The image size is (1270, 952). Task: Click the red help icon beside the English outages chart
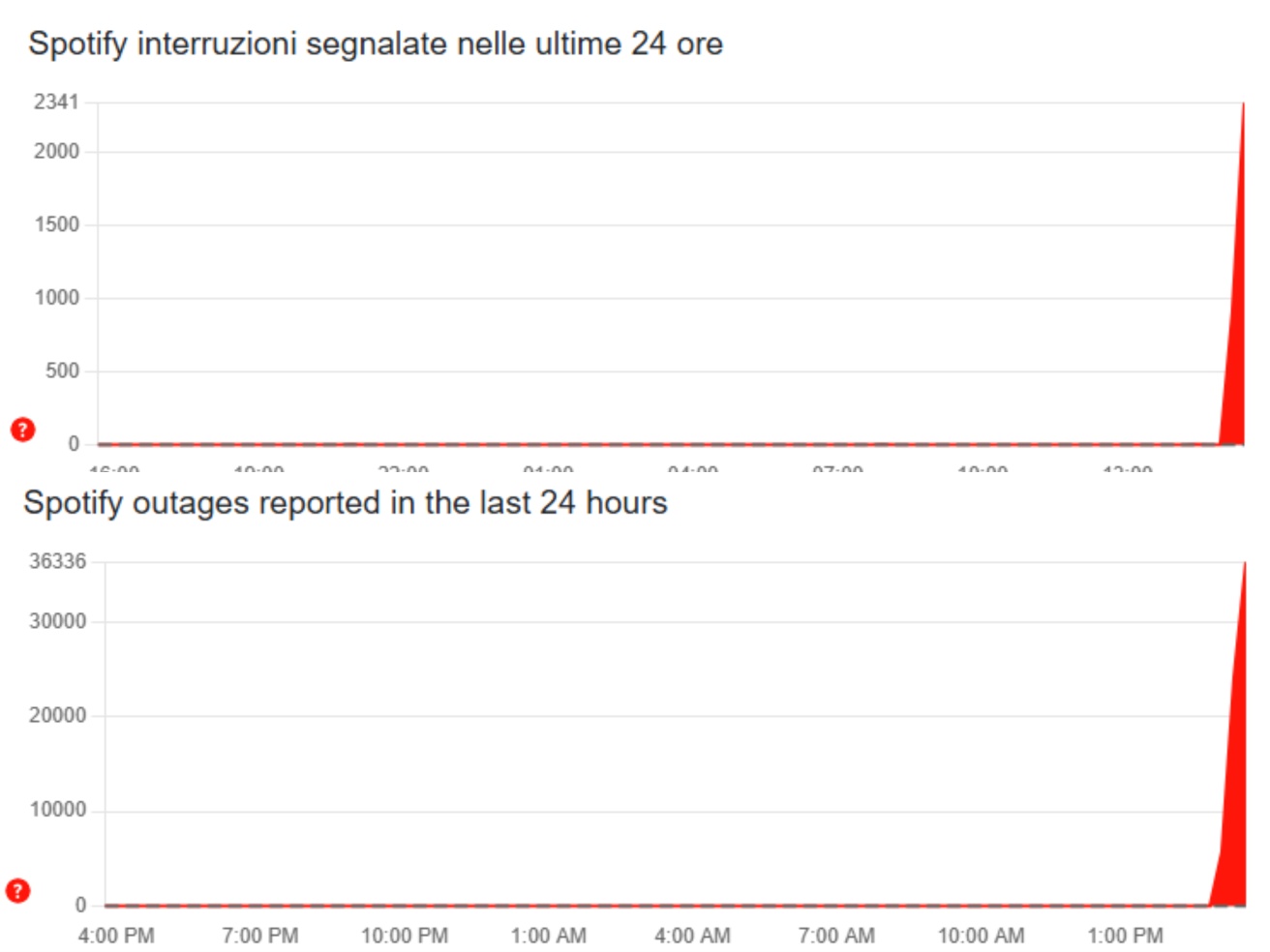pyautogui.click(x=17, y=890)
